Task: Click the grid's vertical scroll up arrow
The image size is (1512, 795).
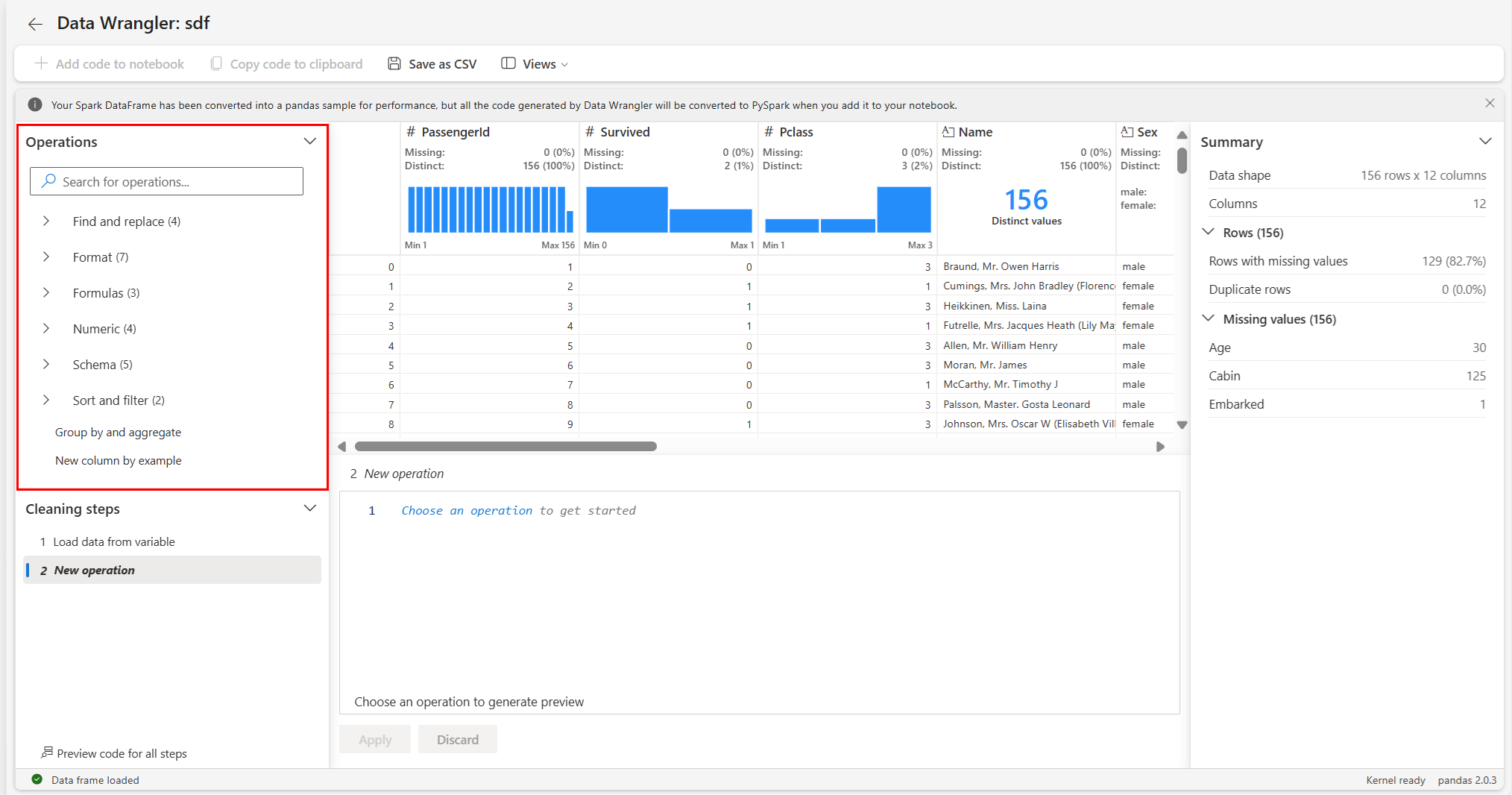Action: pyautogui.click(x=1182, y=135)
